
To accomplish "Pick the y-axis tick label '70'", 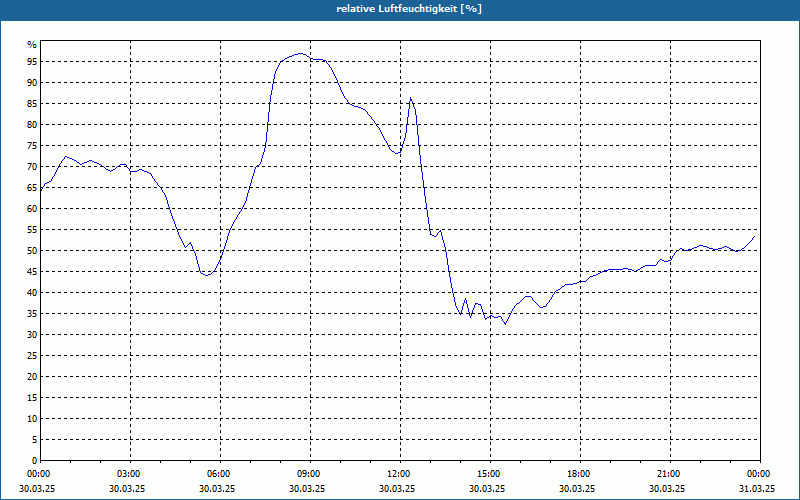I will (x=32, y=167).
